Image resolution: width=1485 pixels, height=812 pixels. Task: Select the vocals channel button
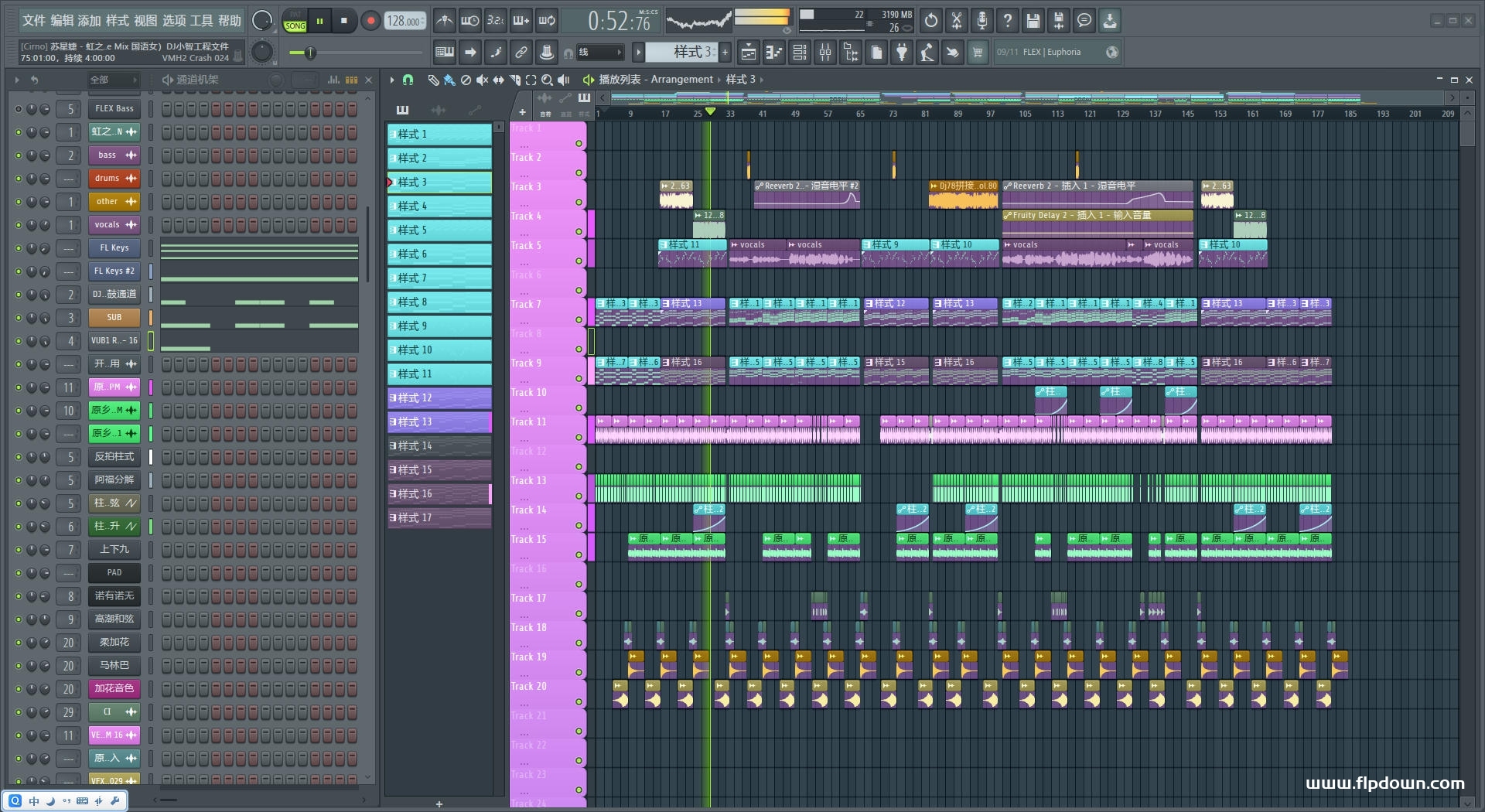pos(108,225)
